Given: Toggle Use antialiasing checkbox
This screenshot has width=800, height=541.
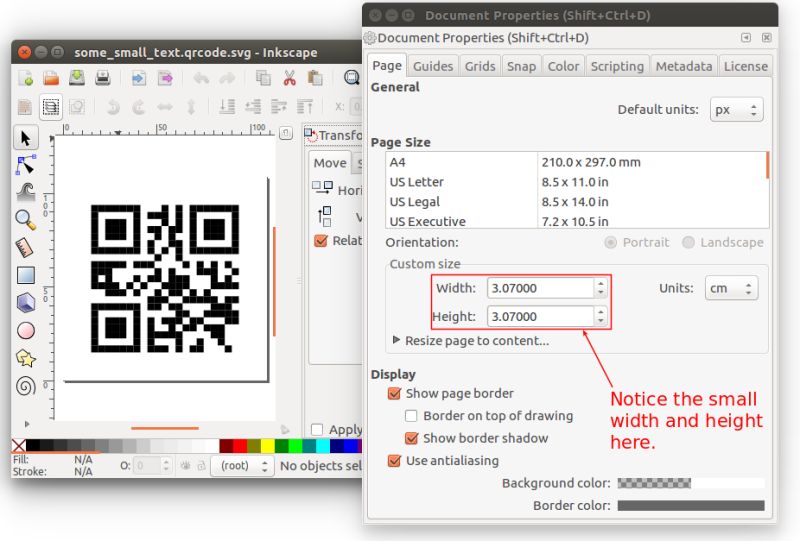Looking at the screenshot, I should (394, 460).
